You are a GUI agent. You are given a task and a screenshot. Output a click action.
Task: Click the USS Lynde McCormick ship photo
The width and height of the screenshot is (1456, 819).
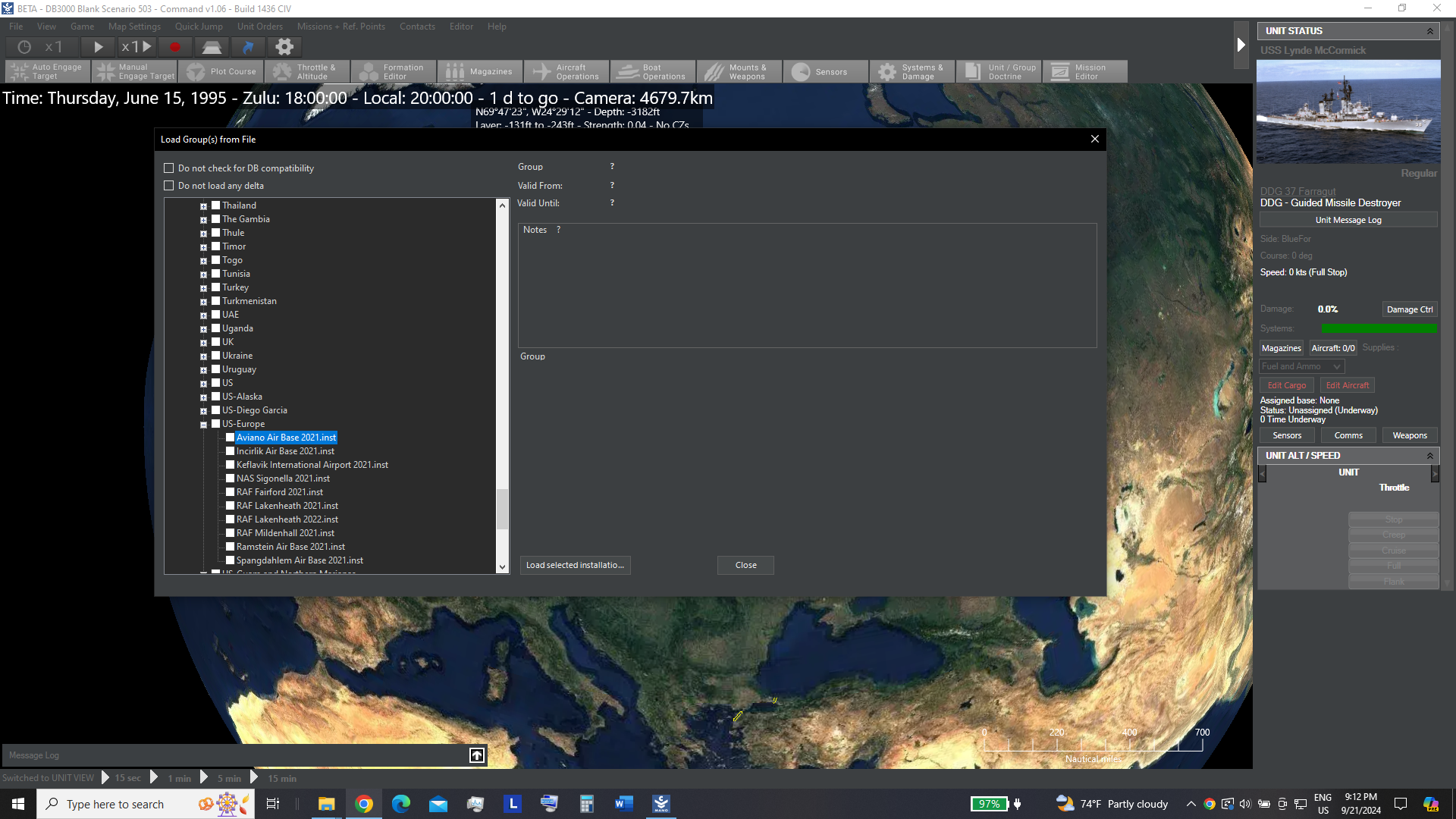[x=1348, y=111]
